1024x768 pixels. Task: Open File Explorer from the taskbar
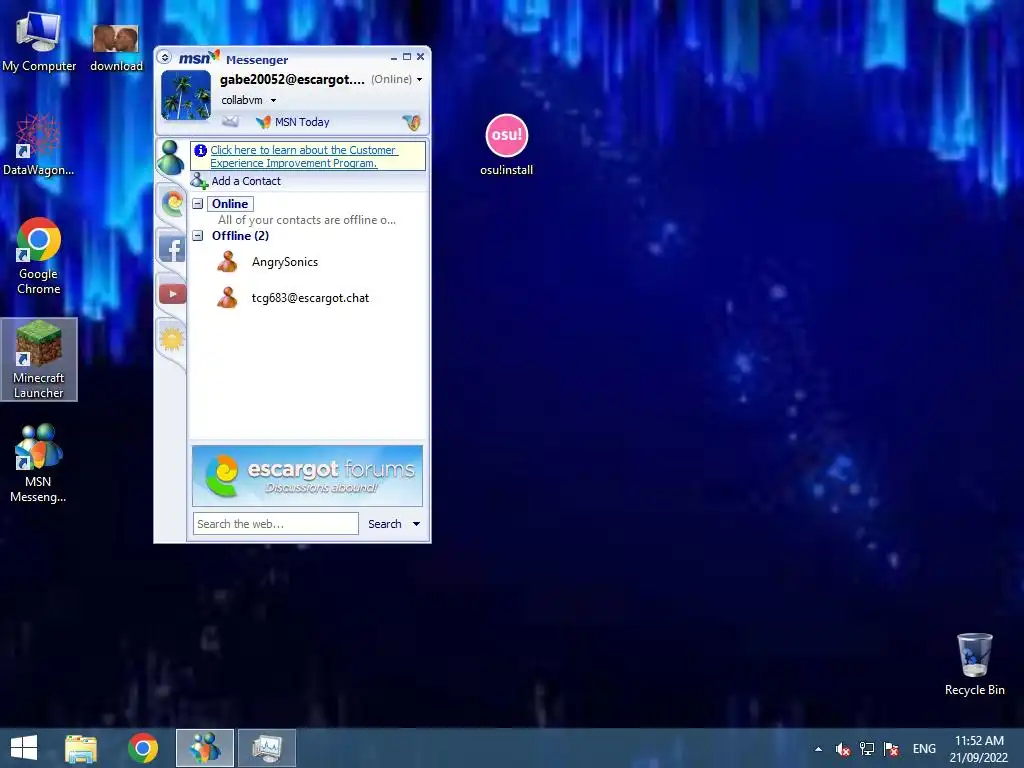81,748
